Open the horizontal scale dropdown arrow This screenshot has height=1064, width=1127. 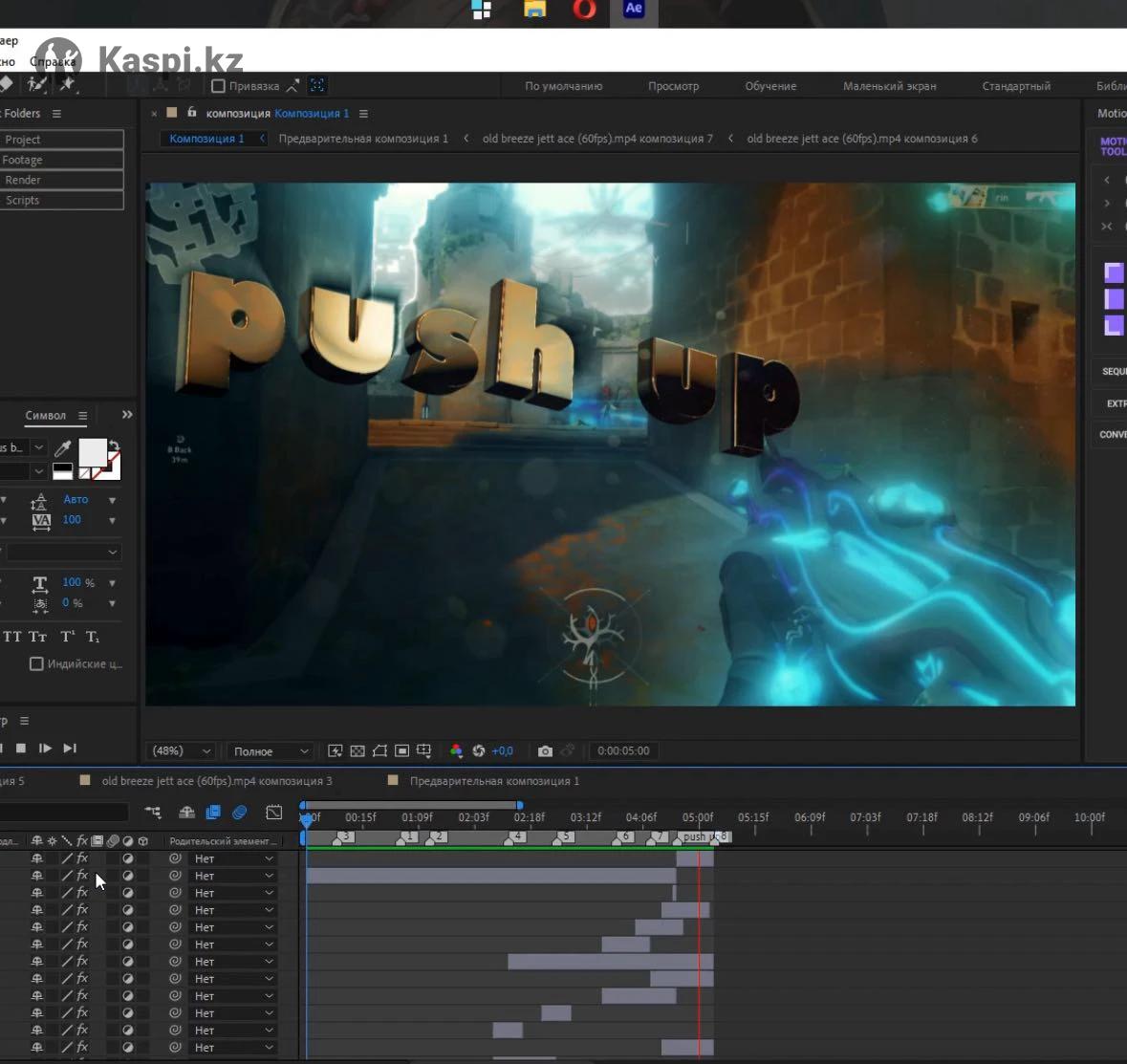pos(112,583)
